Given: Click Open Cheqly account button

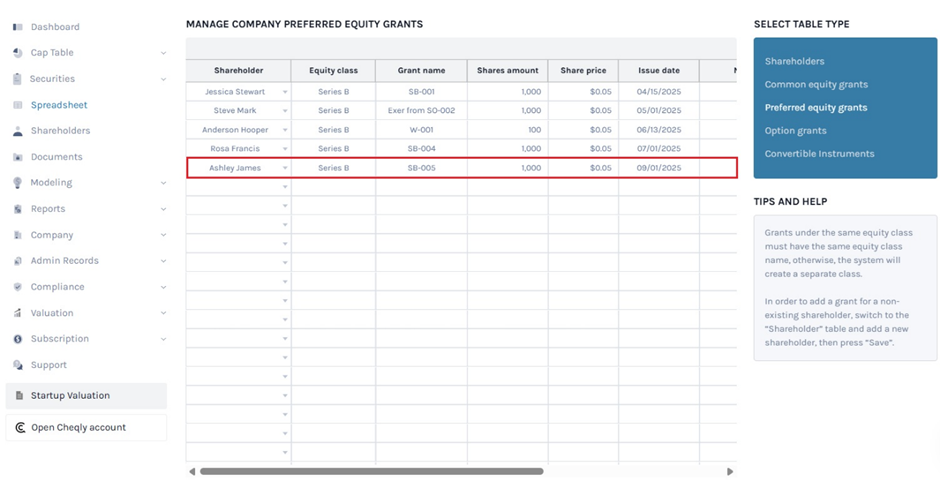Looking at the screenshot, I should click(78, 428).
